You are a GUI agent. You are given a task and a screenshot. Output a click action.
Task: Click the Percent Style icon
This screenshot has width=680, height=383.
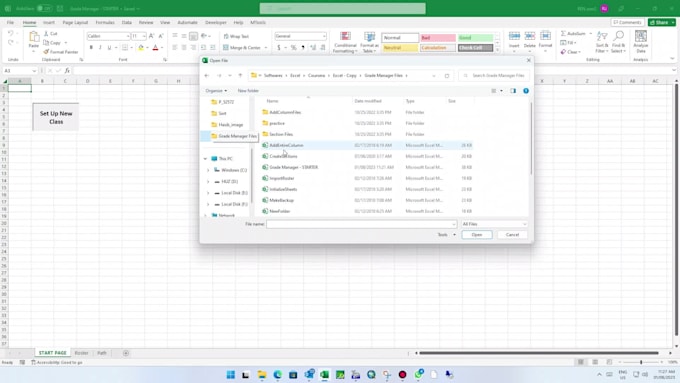pos(294,48)
